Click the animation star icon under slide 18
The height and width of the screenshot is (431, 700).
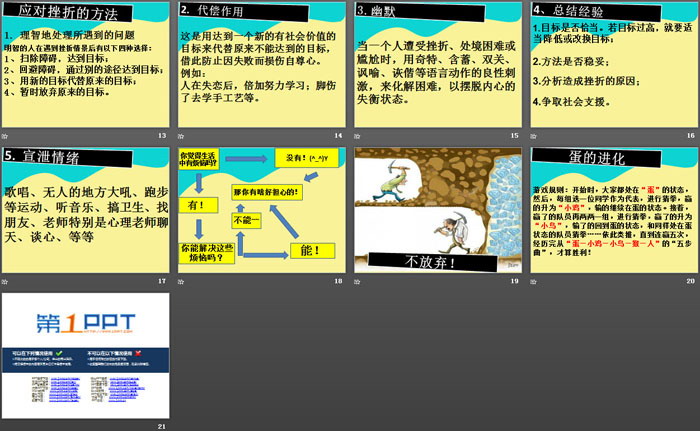[181, 282]
